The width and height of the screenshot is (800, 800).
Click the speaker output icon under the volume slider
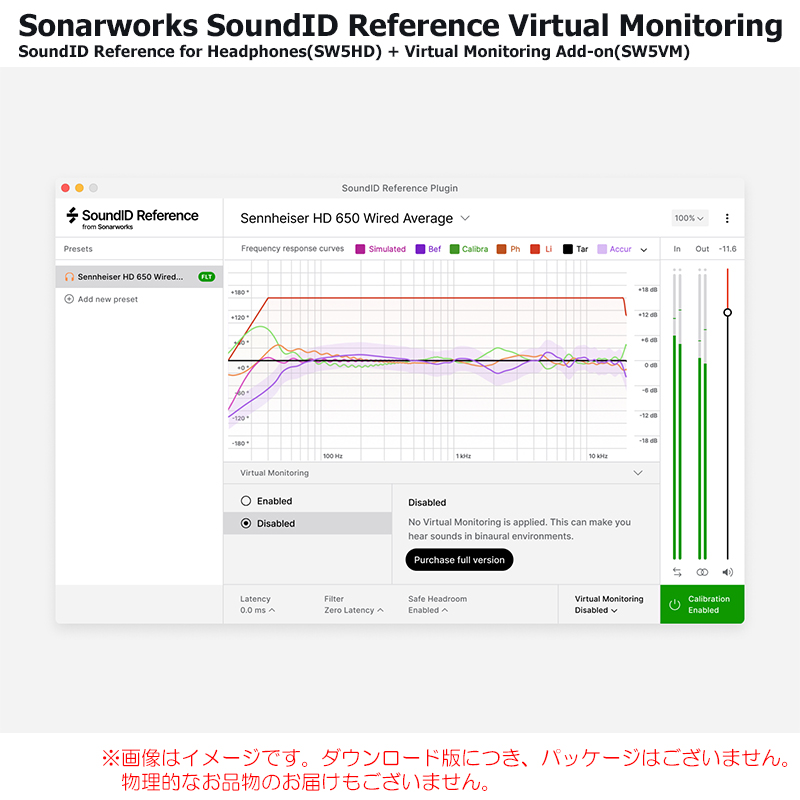(727, 572)
